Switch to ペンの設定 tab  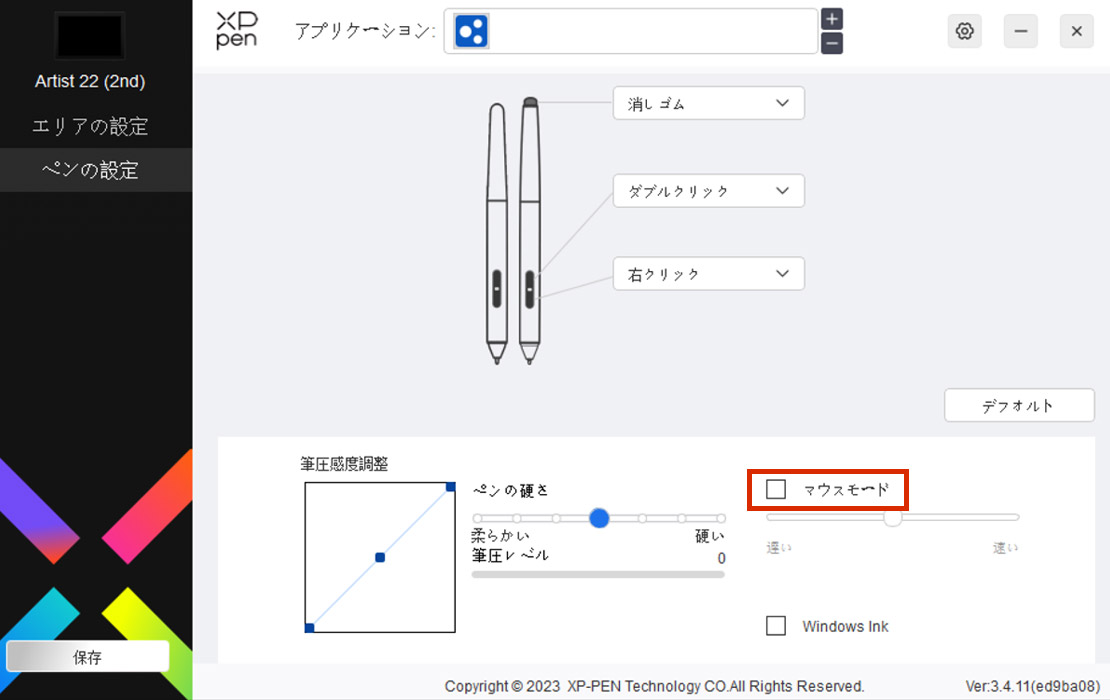pos(90,170)
